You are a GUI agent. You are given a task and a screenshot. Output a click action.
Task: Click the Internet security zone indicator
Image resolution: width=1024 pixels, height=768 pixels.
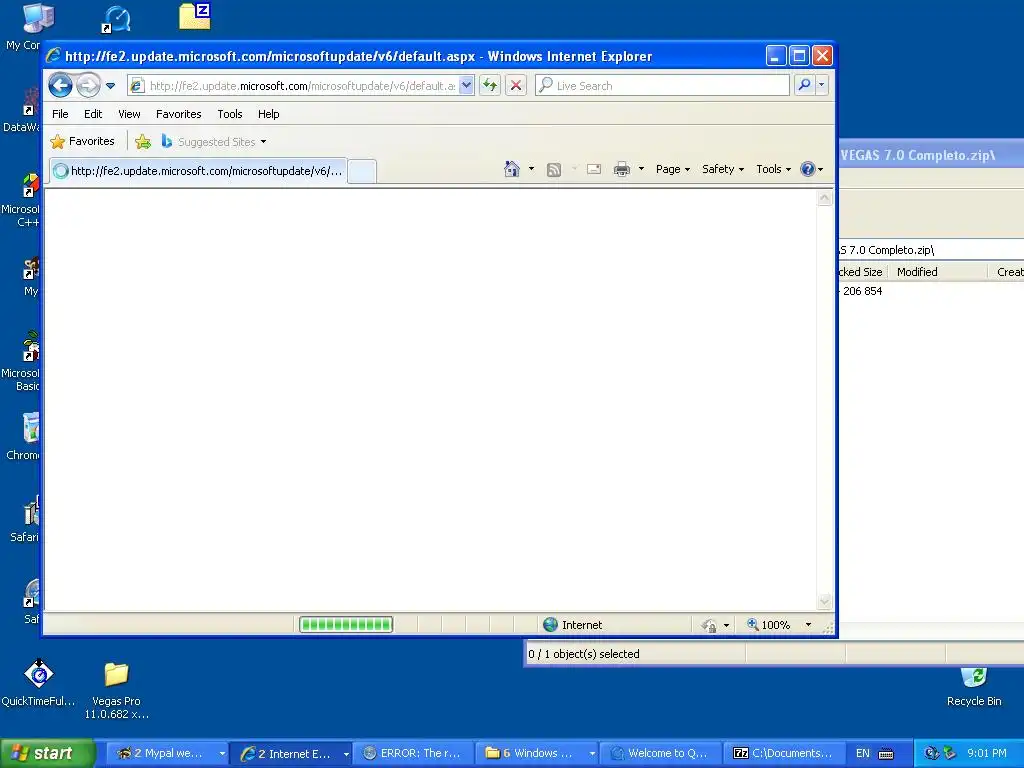pyautogui.click(x=573, y=625)
